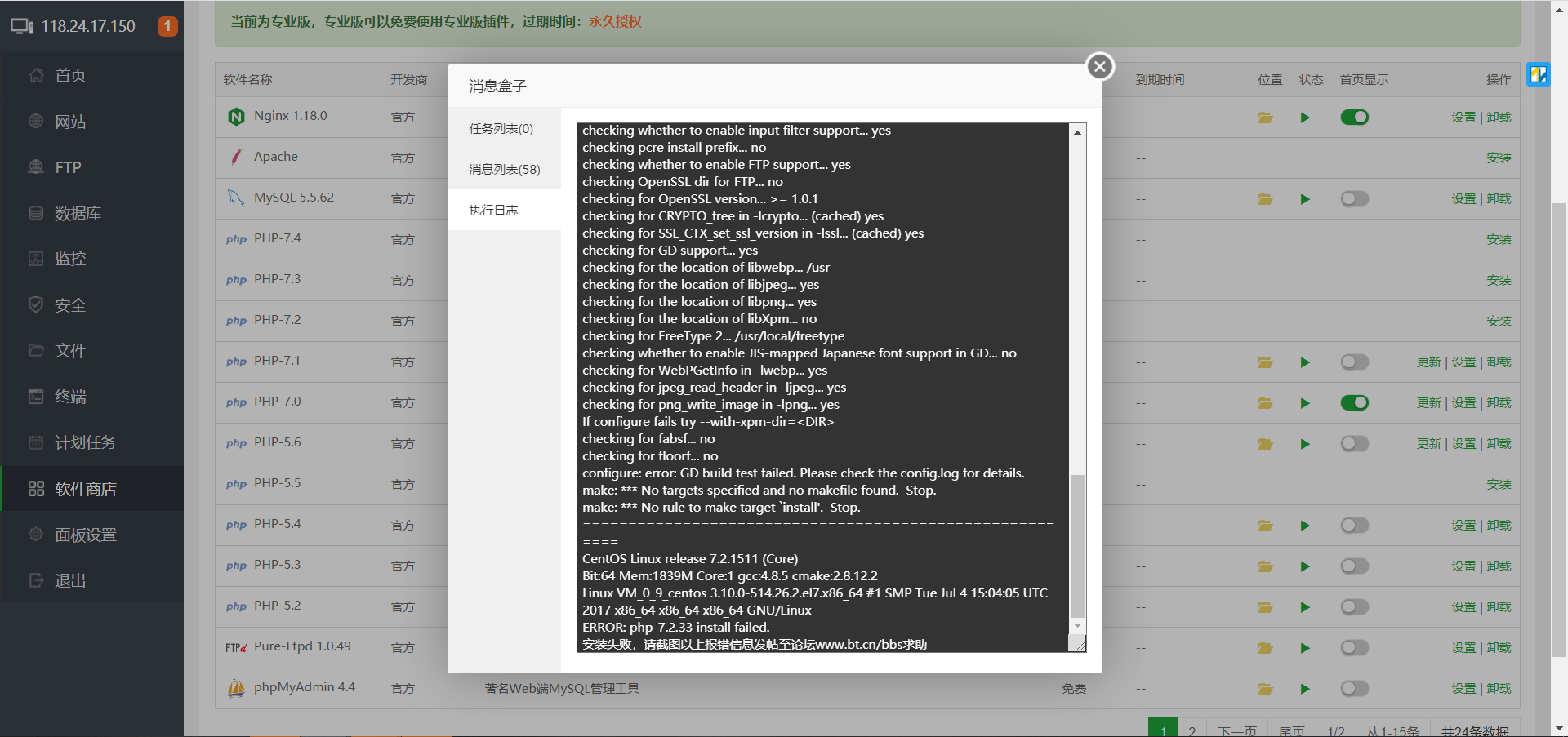Open PHP-7.0 folder icon
The image size is (1568, 737).
[x=1266, y=403]
